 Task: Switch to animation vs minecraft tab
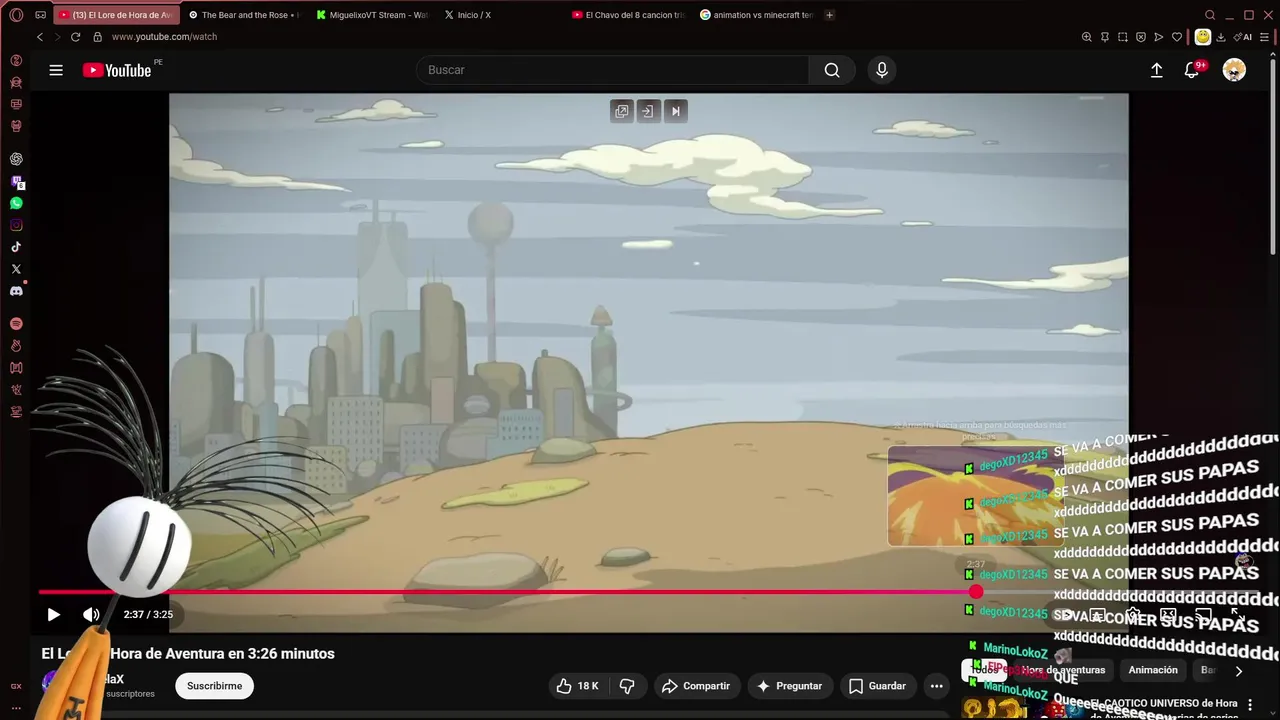[x=756, y=15]
